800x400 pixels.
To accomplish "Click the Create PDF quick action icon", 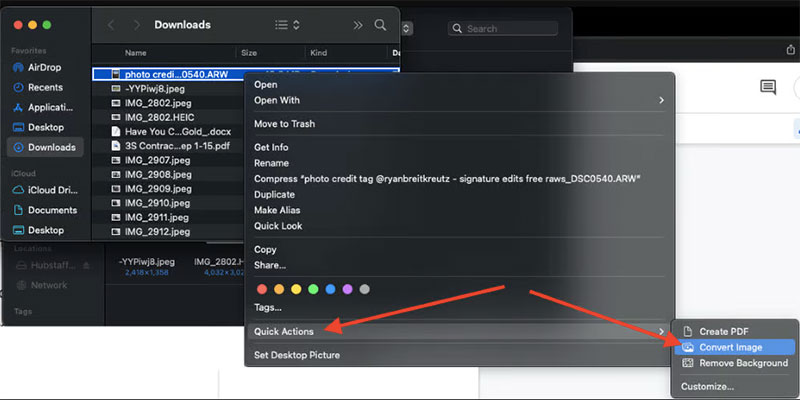I will [688, 331].
